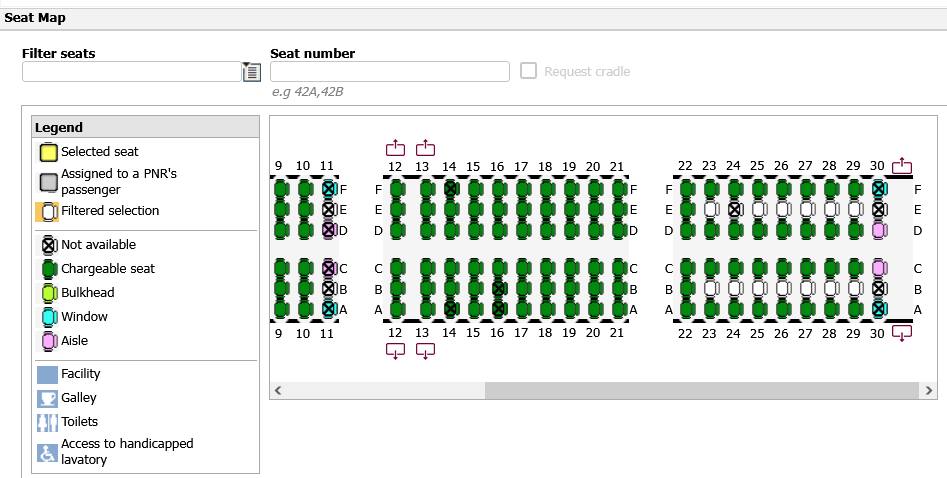
Task: Toggle the Request cradle checkbox
Action: pos(528,71)
